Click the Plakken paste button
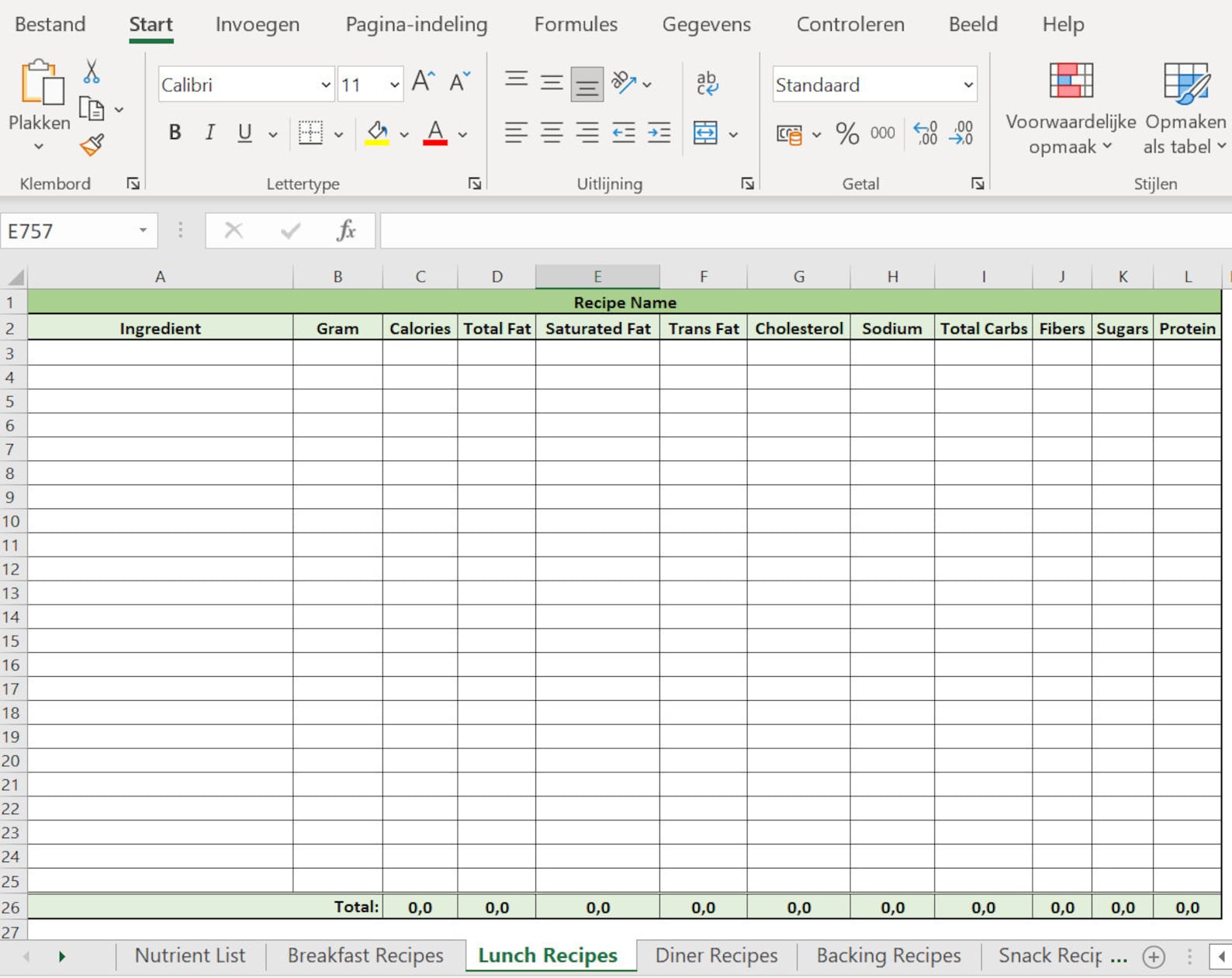Viewport: 1232px width, 978px height. (x=39, y=106)
